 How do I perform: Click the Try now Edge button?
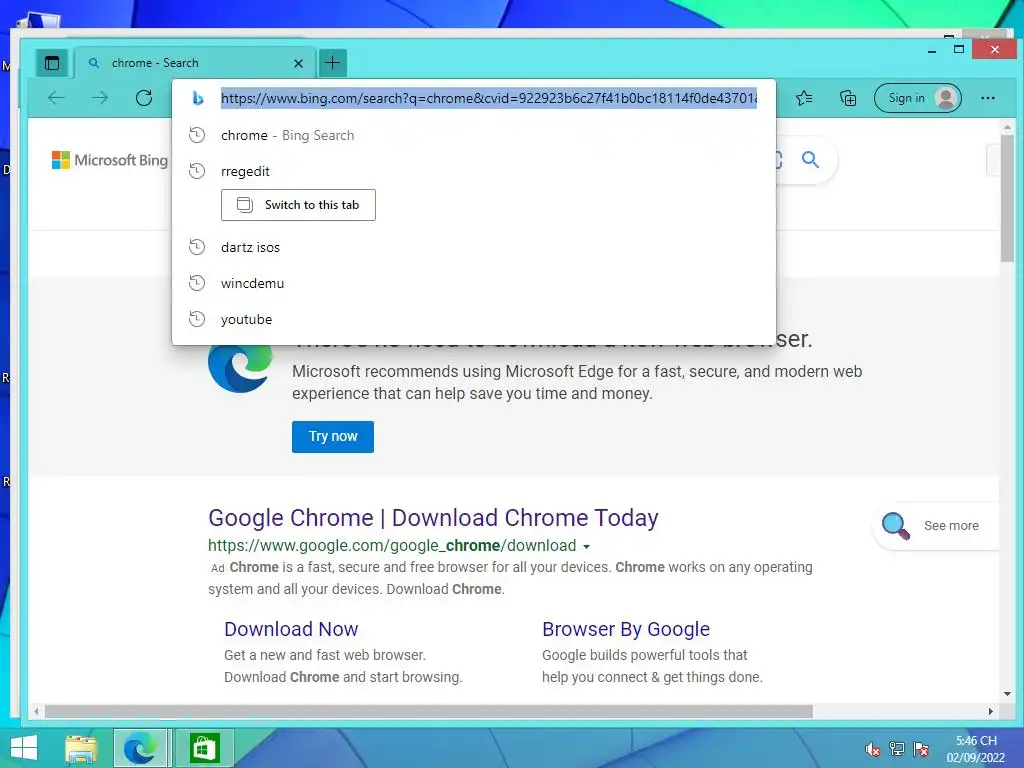tap(332, 436)
